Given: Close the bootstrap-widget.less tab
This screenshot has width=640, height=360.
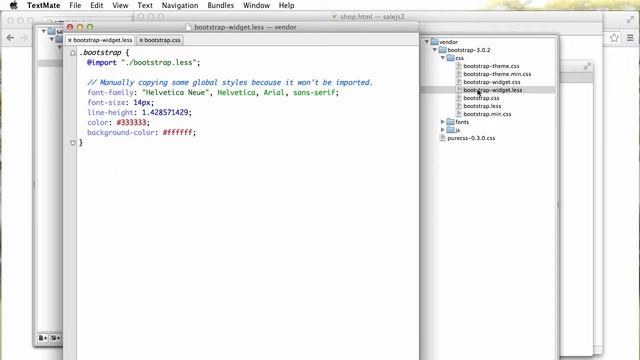Looking at the screenshot, I should (x=70, y=40).
